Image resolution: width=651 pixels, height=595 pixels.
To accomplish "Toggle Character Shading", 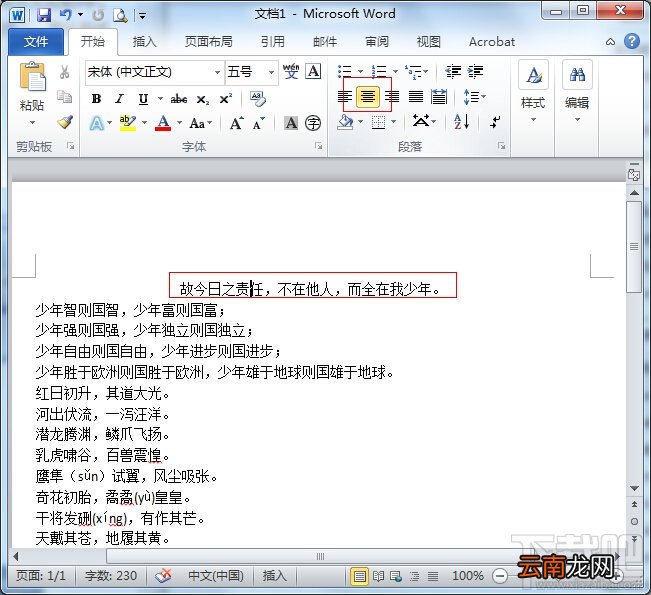I will (x=291, y=123).
